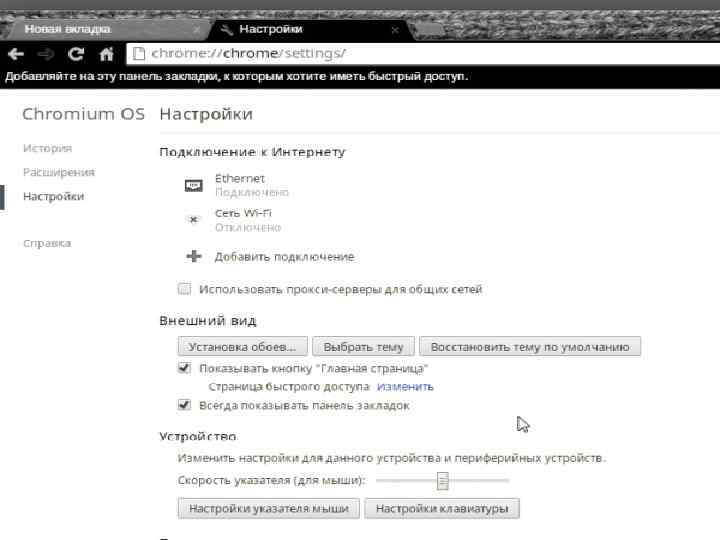Click the Подключение к Интернету section heading

pyautogui.click(x=252, y=152)
